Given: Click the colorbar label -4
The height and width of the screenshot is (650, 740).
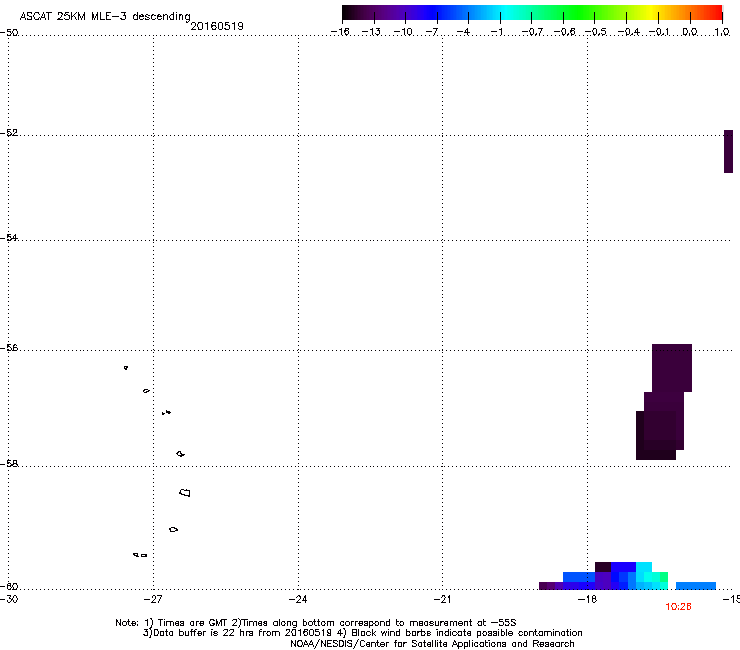Looking at the screenshot, I should pos(463,32).
